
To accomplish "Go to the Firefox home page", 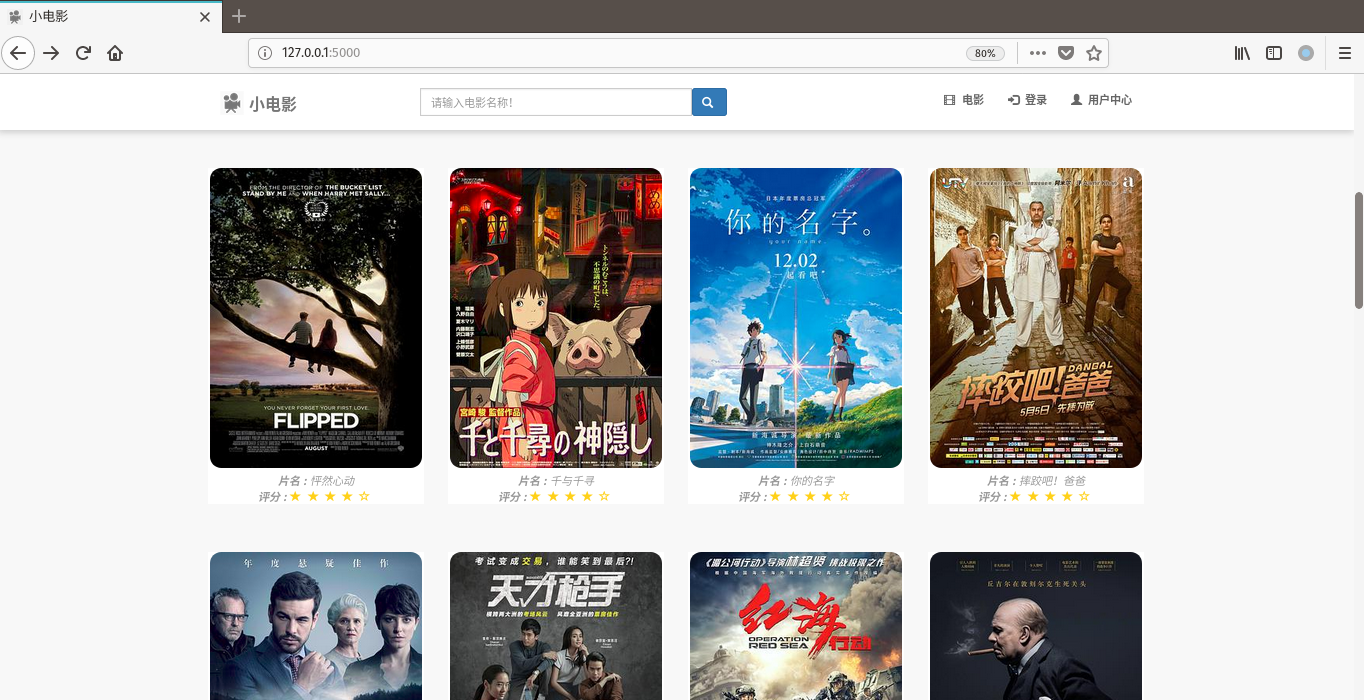I will [115, 53].
